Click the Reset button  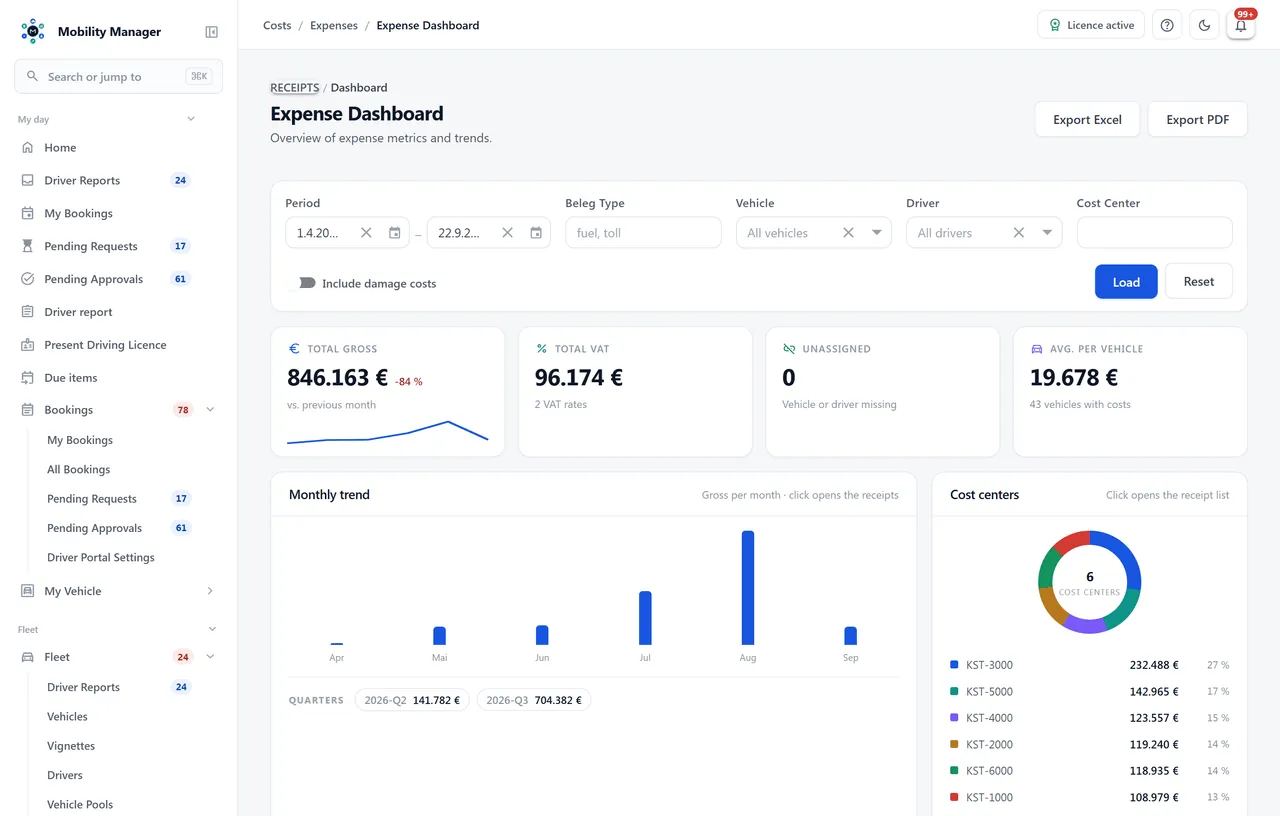click(1199, 281)
